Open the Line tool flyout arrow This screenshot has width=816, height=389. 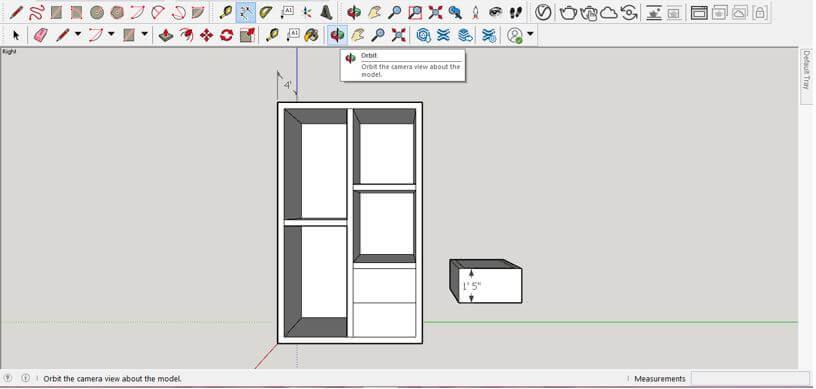pos(78,35)
